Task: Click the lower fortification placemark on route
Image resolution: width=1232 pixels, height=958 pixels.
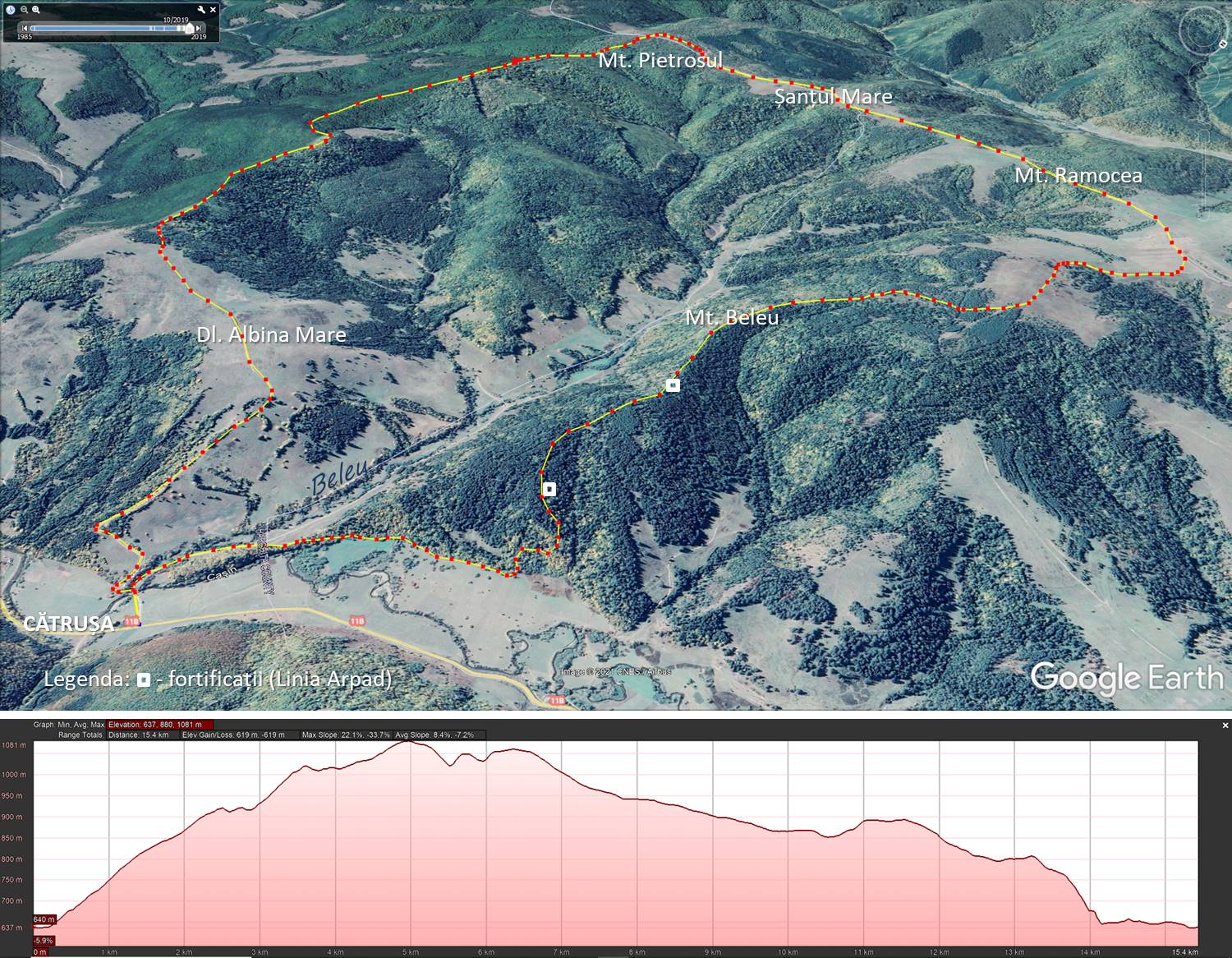Action: (549, 489)
